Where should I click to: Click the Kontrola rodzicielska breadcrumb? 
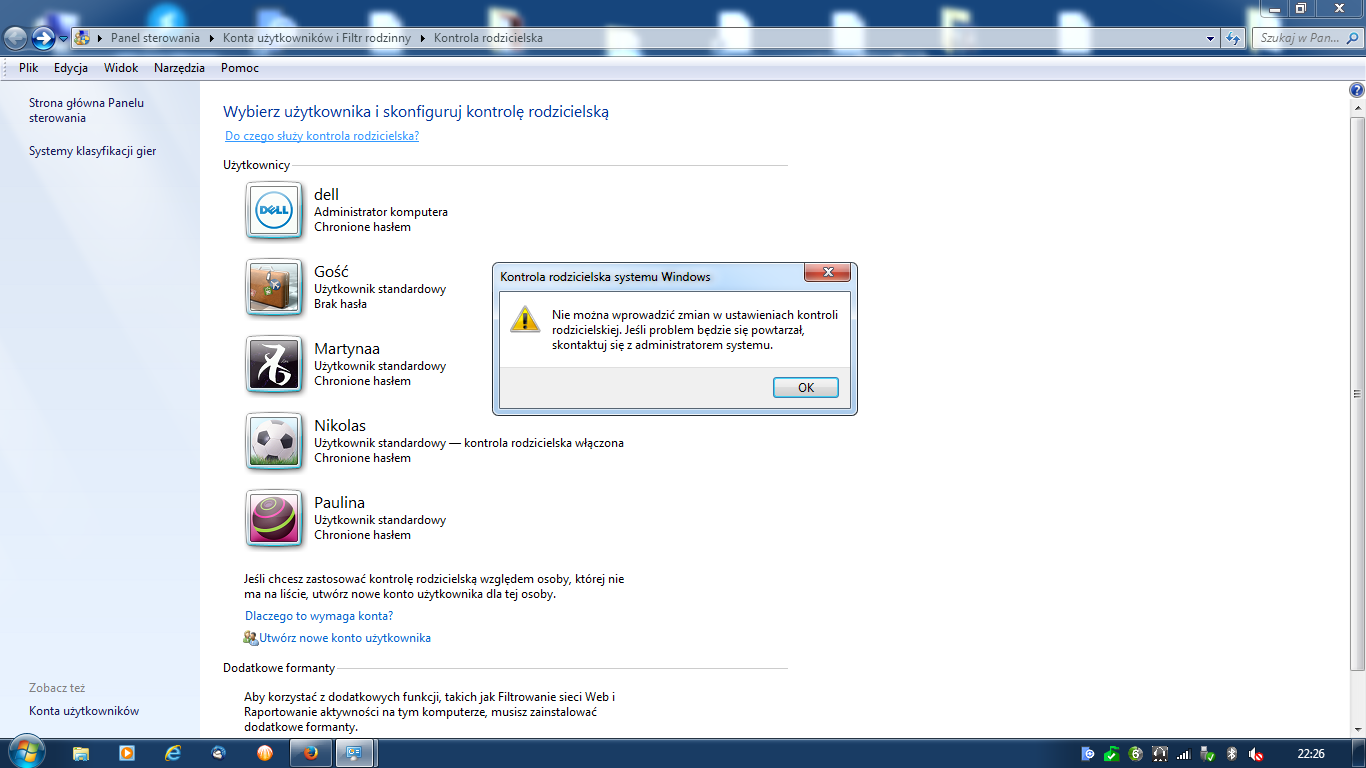(x=488, y=38)
